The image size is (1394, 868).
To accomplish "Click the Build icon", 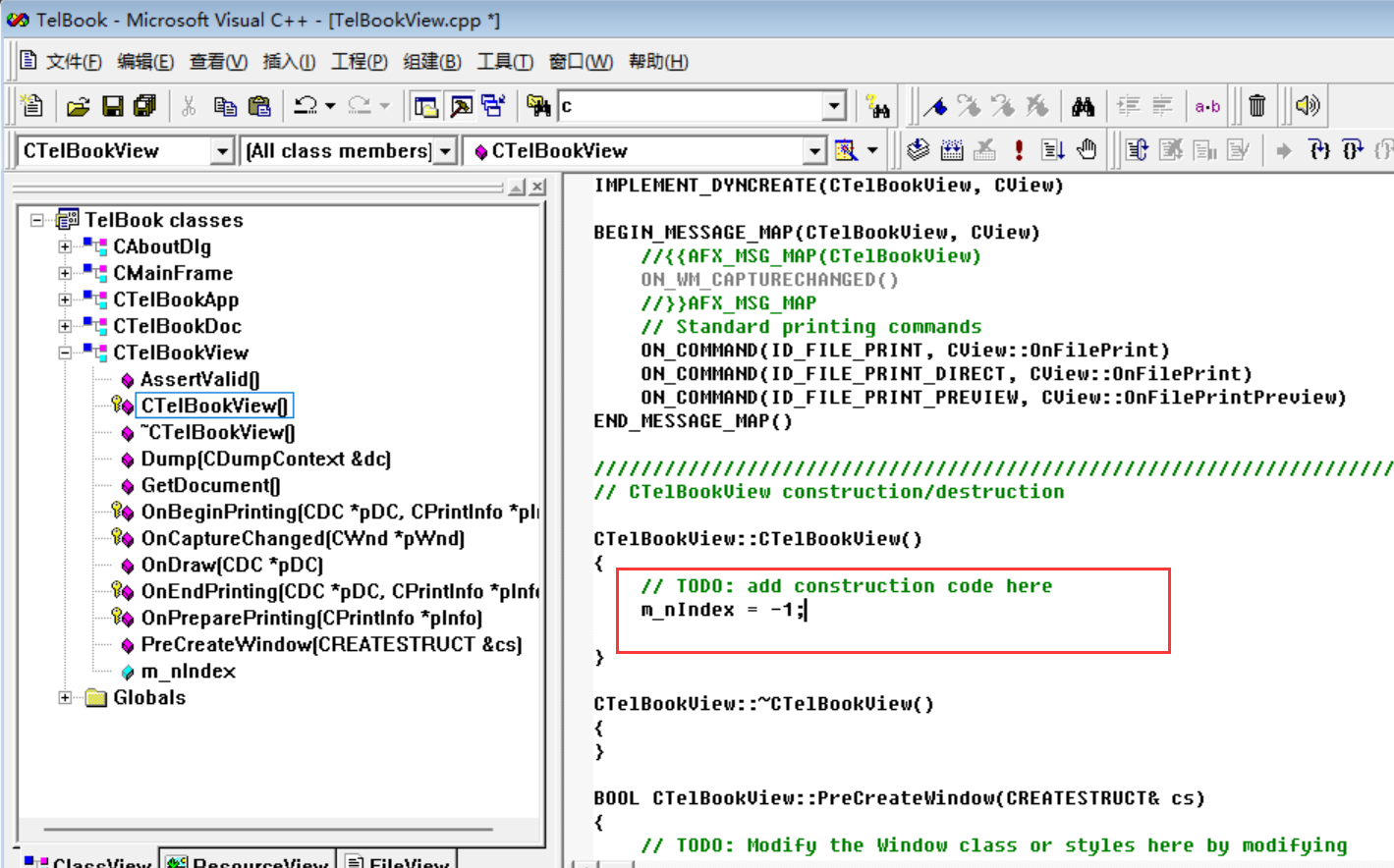I will click(x=951, y=150).
